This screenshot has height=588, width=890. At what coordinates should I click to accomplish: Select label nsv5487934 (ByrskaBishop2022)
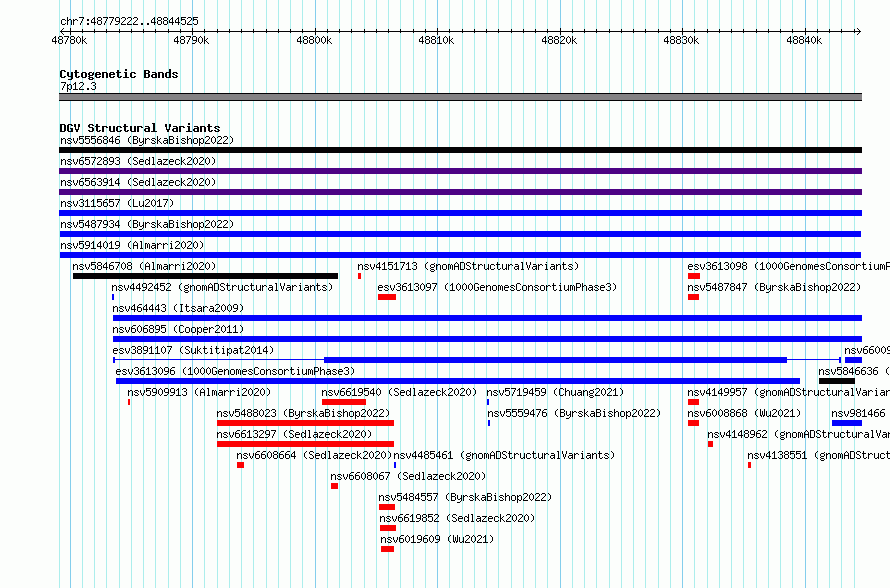147,224
